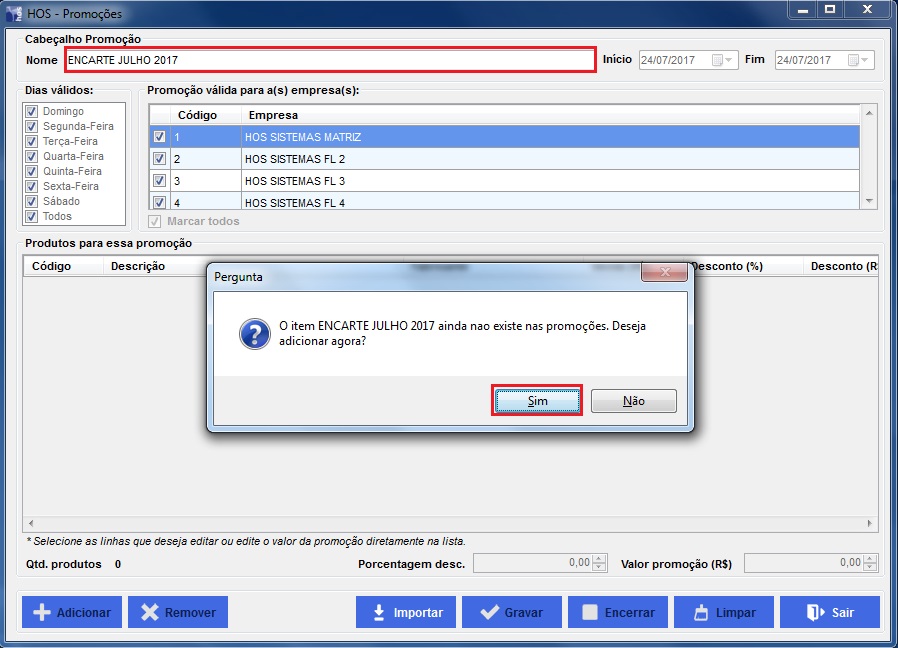Confirm with the Sim button
The height and width of the screenshot is (648, 898).
[537, 400]
